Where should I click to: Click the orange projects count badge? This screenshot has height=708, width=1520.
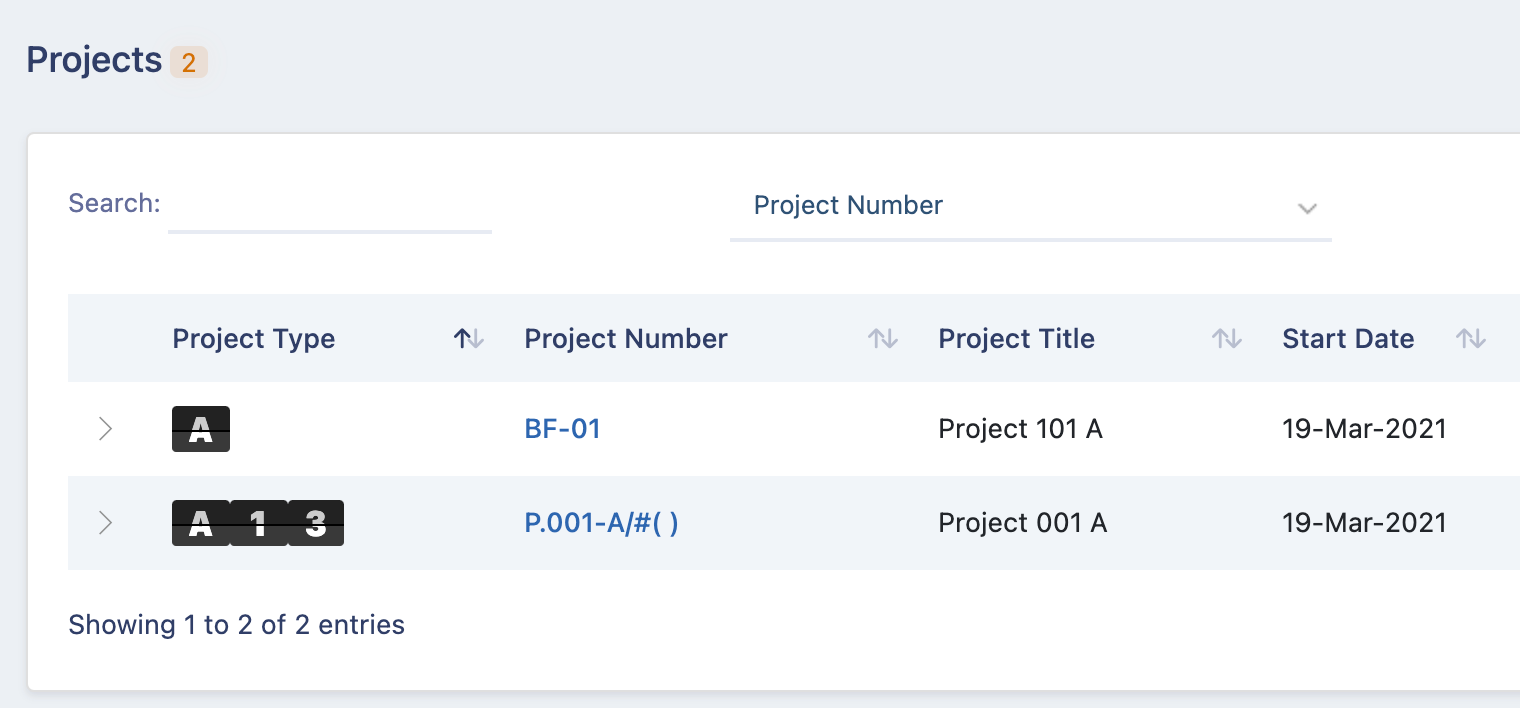click(x=189, y=62)
